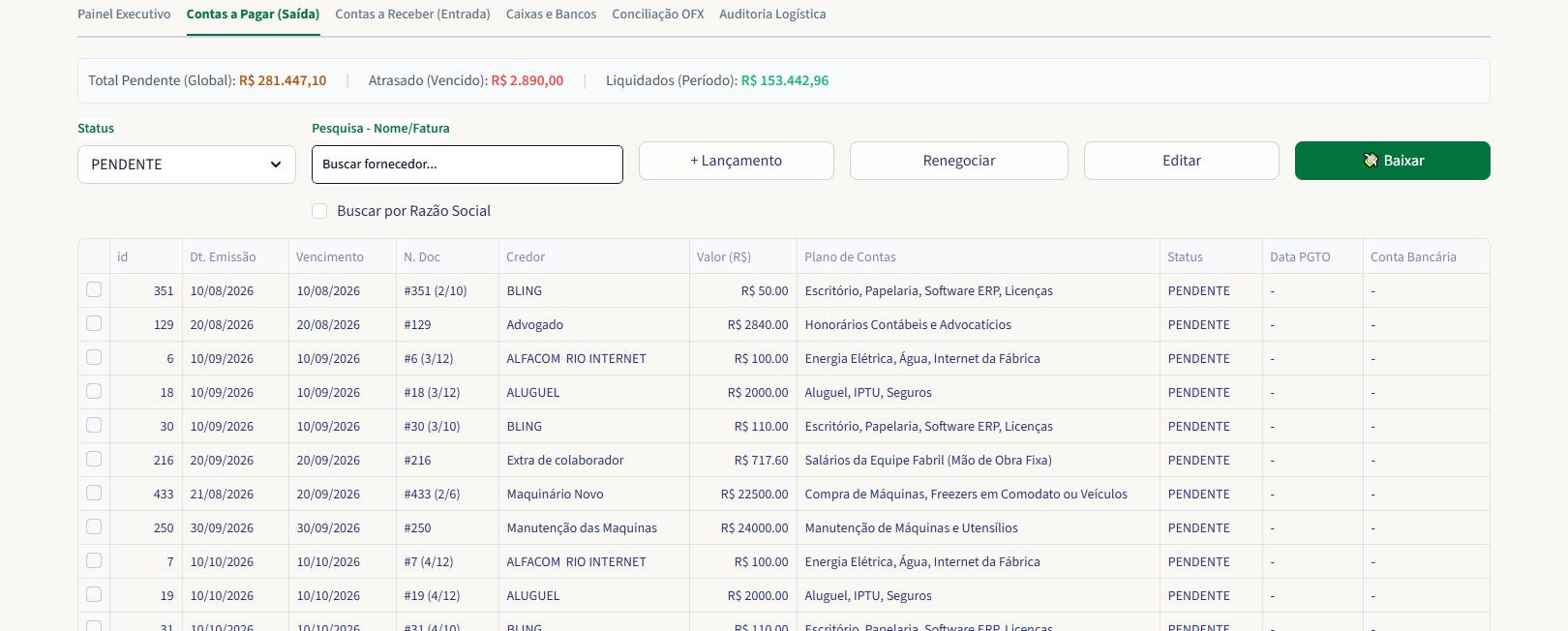Tick checkbox for row id 7
Image resolution: width=1568 pixels, height=631 pixels.
coord(94,560)
